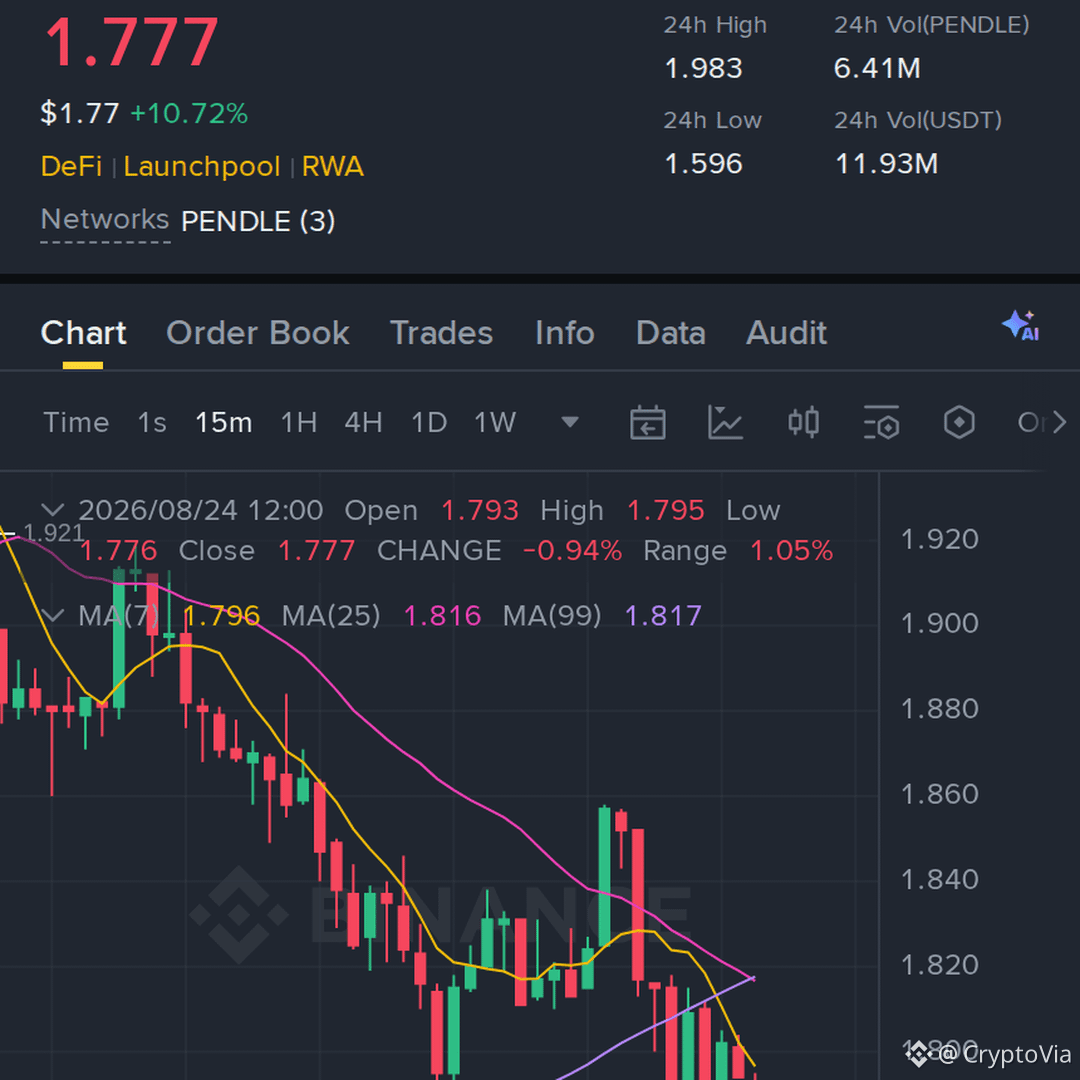Click the large 1.777 last price
Viewport: 1080px width, 1080px height.
[132, 42]
